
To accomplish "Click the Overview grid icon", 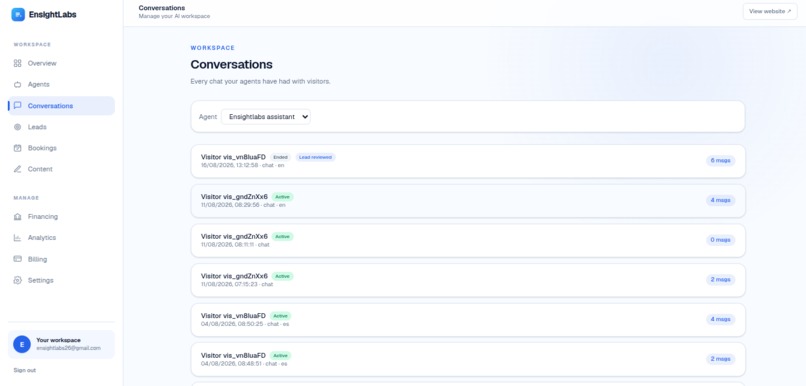I will pyautogui.click(x=17, y=63).
